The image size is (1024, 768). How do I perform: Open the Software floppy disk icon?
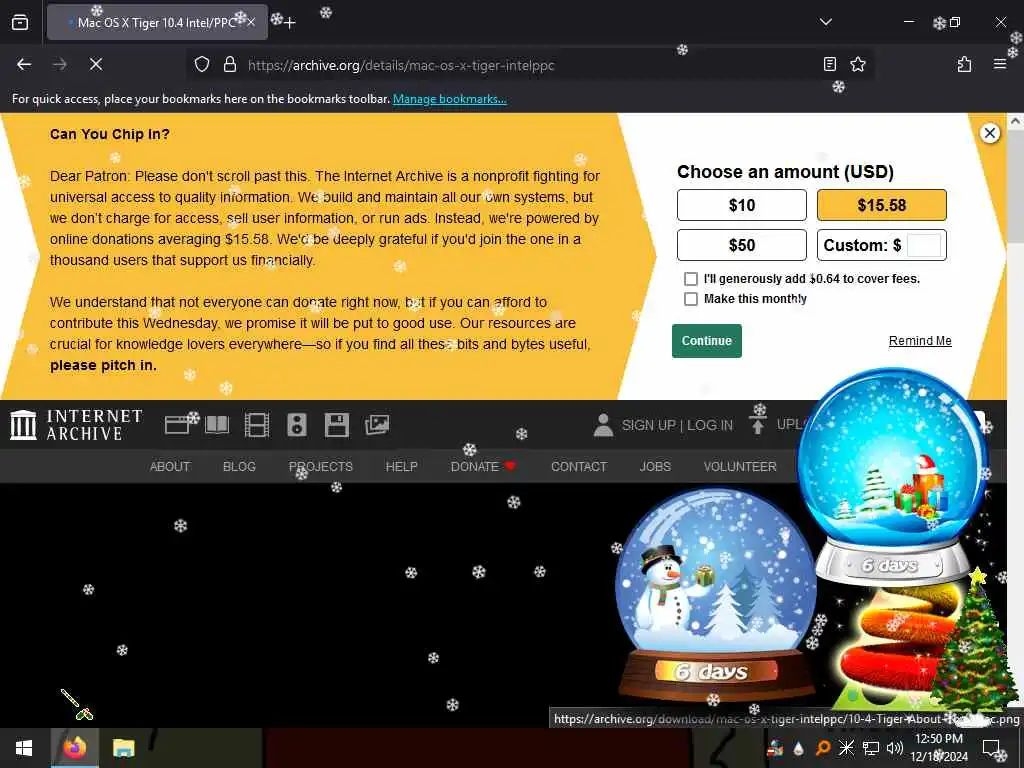tap(337, 425)
